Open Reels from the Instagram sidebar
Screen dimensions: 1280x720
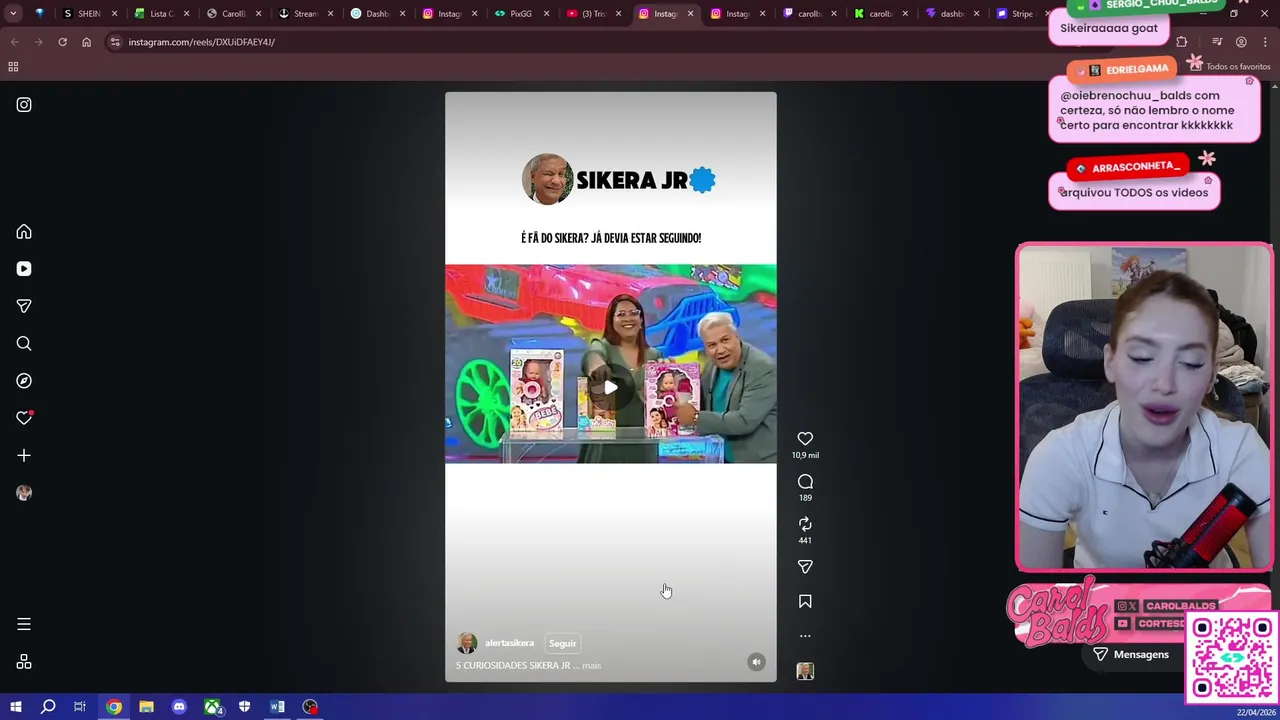click(24, 269)
